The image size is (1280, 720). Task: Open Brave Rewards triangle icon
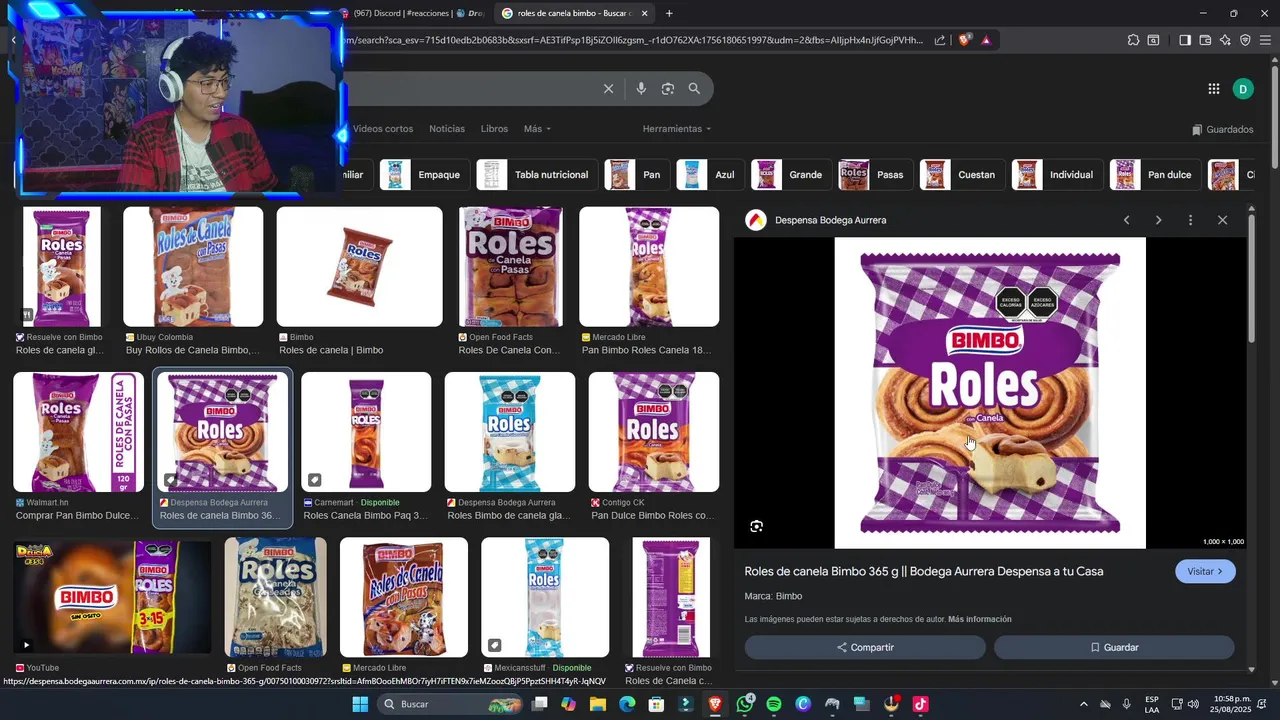click(986, 40)
